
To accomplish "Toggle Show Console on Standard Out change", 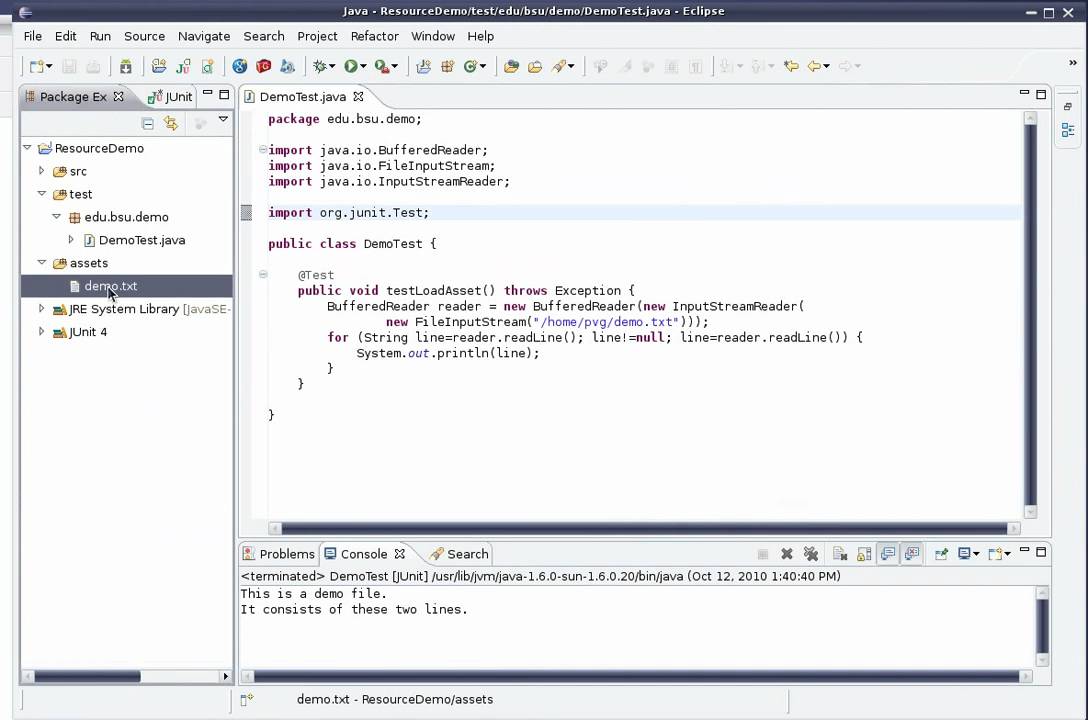I will pyautogui.click(x=888, y=554).
